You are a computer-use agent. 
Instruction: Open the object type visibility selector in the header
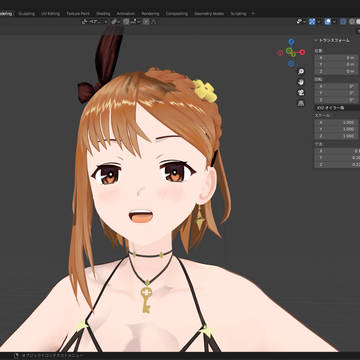tap(301, 22)
